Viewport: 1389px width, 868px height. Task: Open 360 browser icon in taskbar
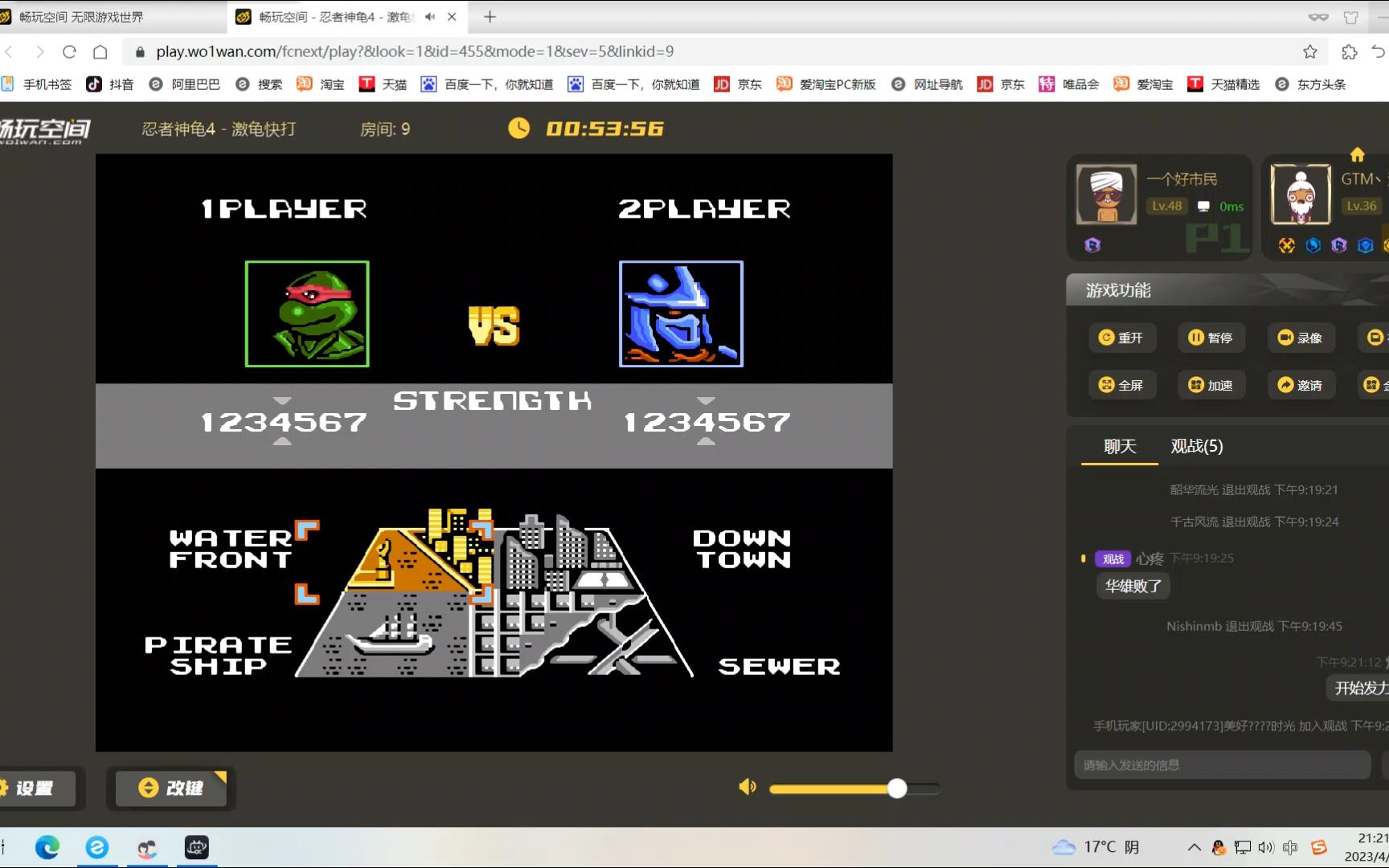(x=97, y=847)
